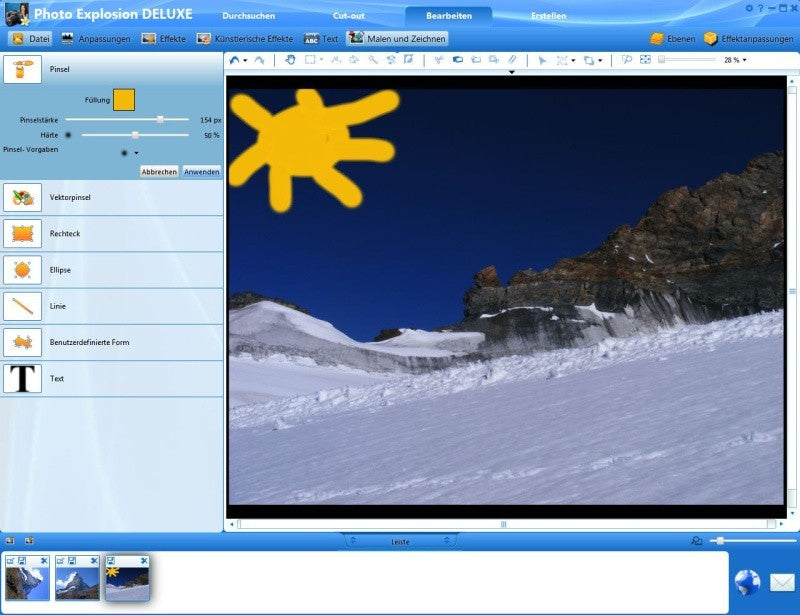Switch to the Cut-out tab

point(348,16)
